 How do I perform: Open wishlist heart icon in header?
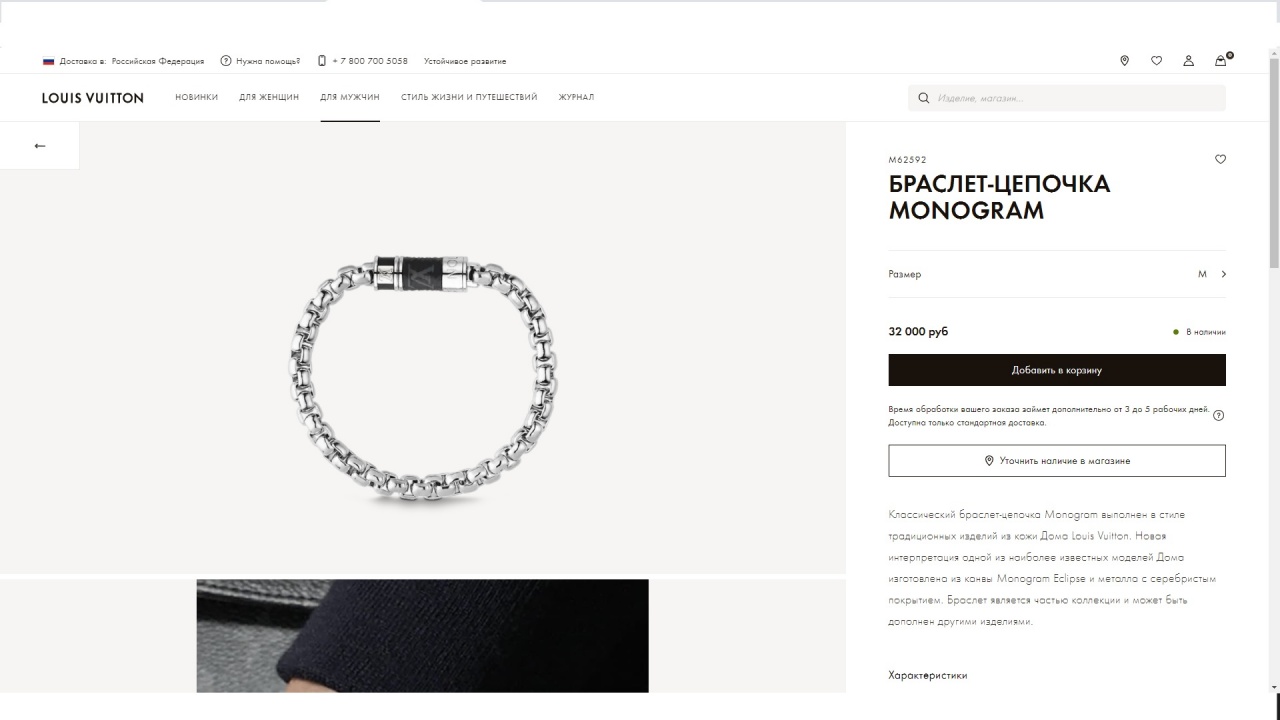(x=1156, y=61)
